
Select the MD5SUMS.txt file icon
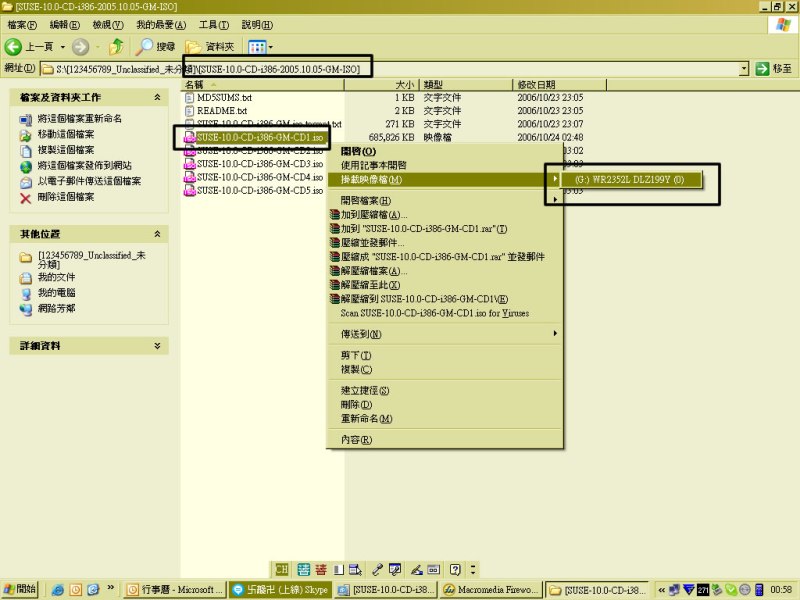pos(189,97)
